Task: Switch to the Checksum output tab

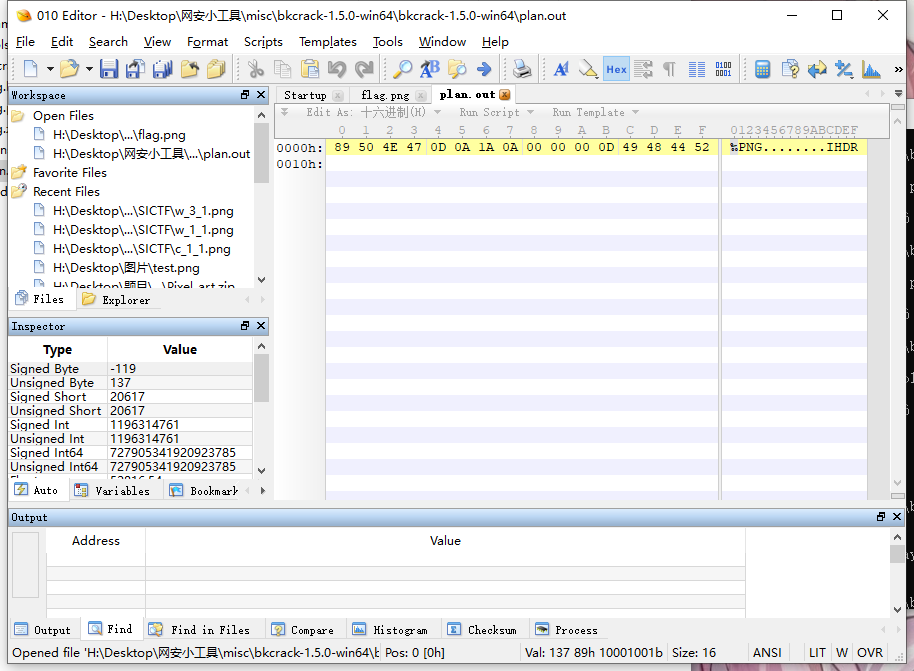Action: coord(483,630)
